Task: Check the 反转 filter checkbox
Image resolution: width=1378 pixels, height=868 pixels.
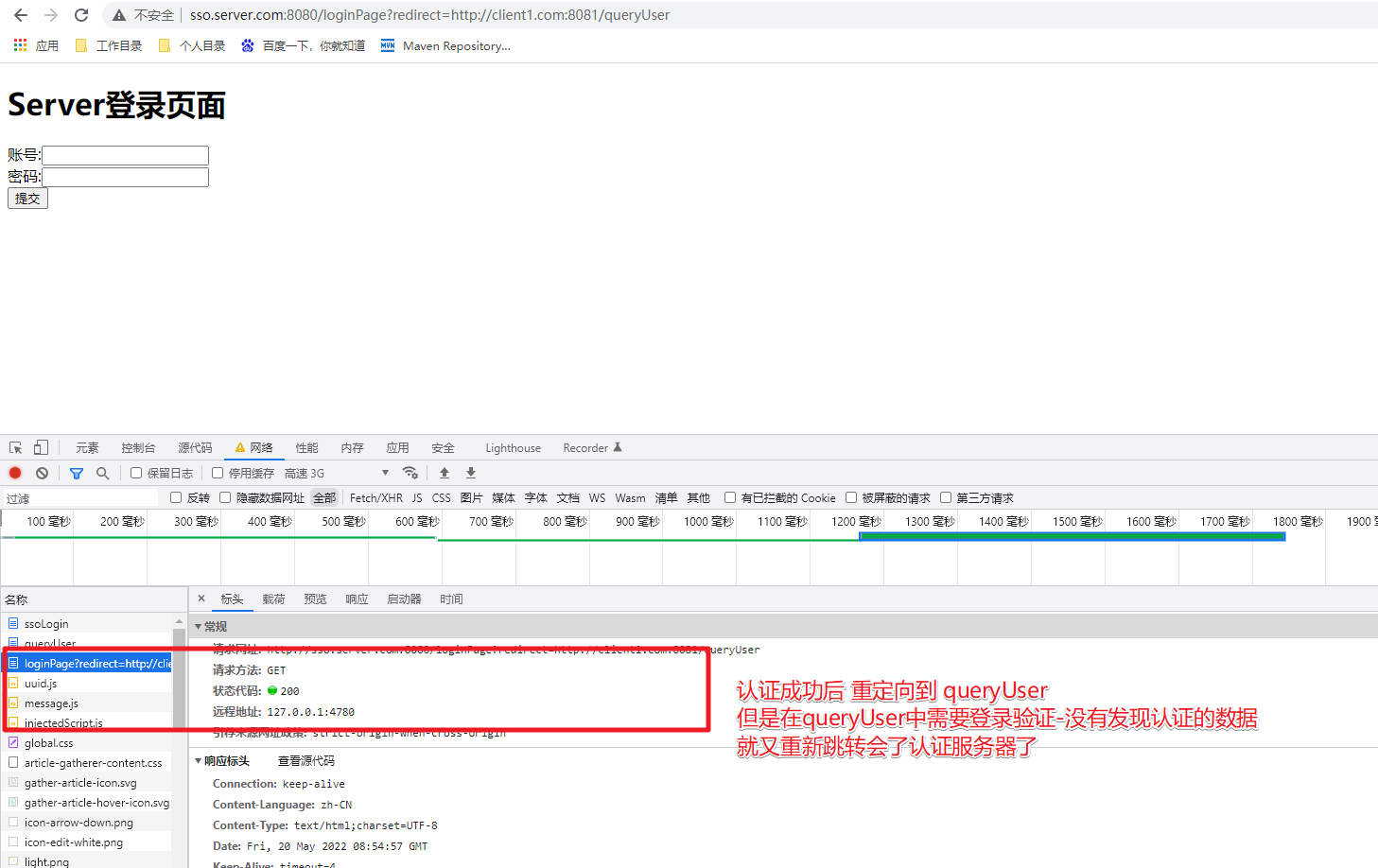Action: point(176,497)
